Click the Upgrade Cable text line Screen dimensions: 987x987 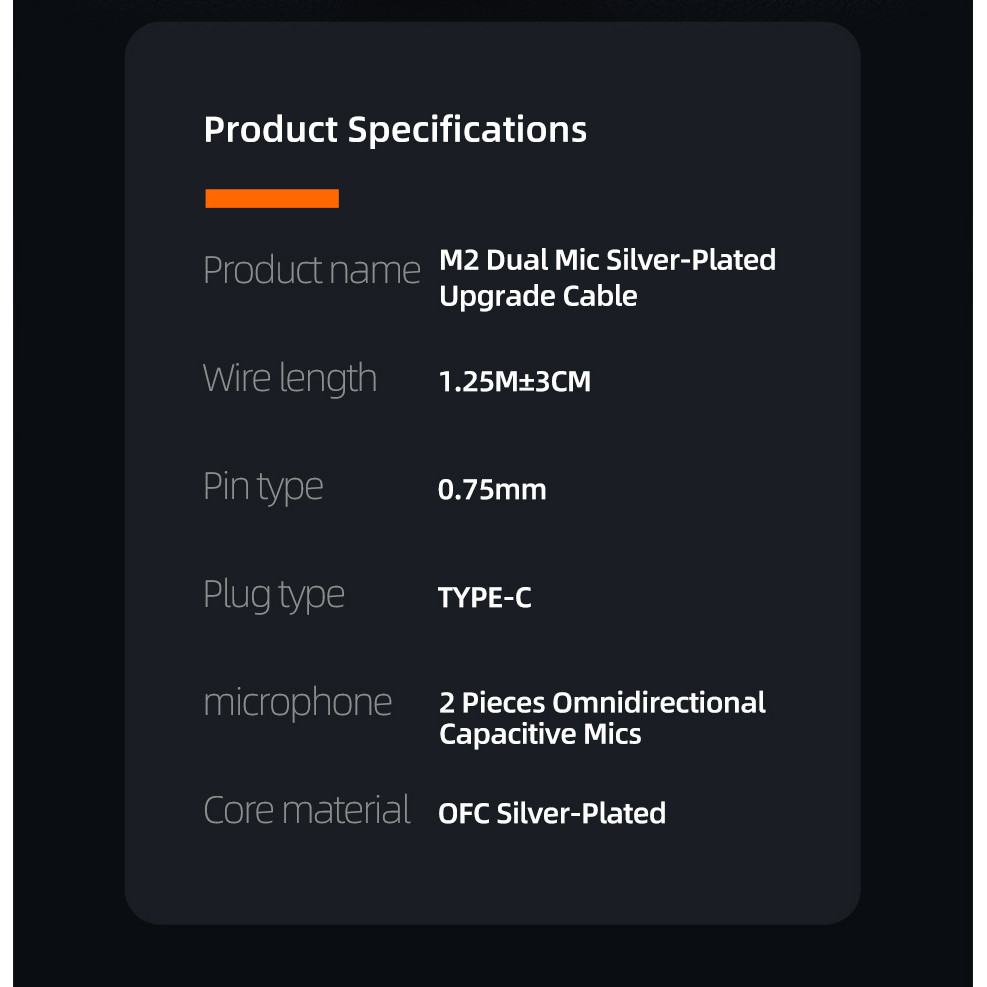[538, 296]
